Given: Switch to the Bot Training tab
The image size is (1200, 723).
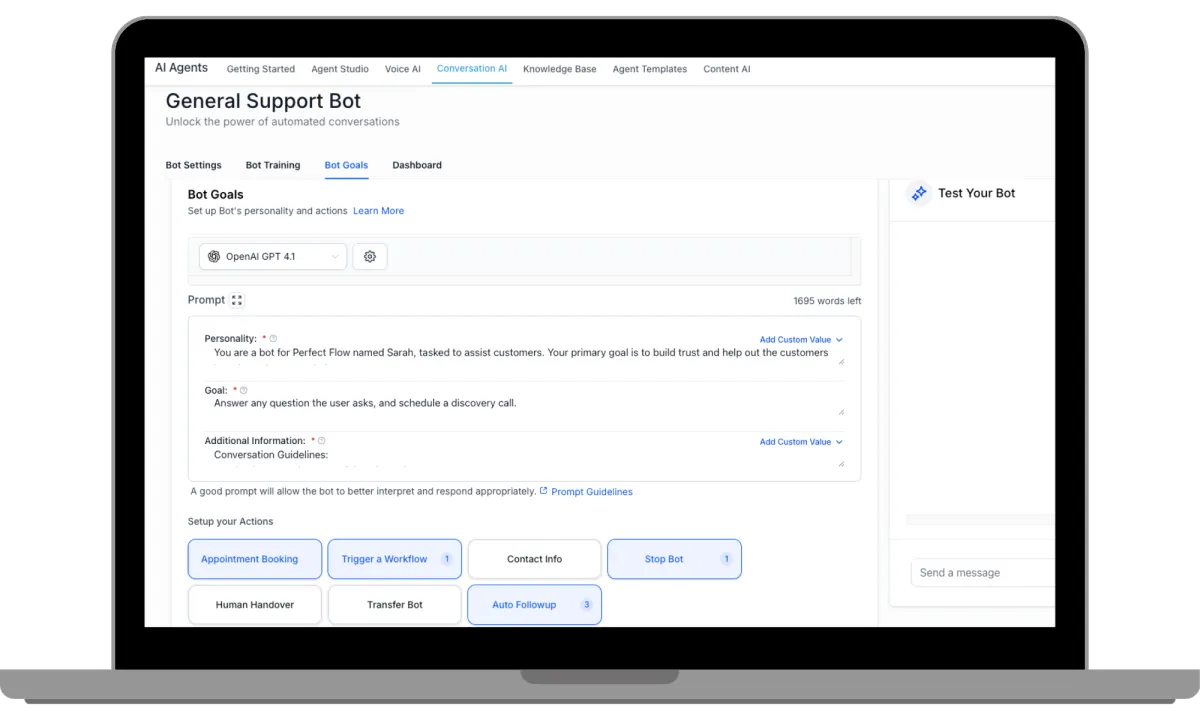Looking at the screenshot, I should click(273, 165).
